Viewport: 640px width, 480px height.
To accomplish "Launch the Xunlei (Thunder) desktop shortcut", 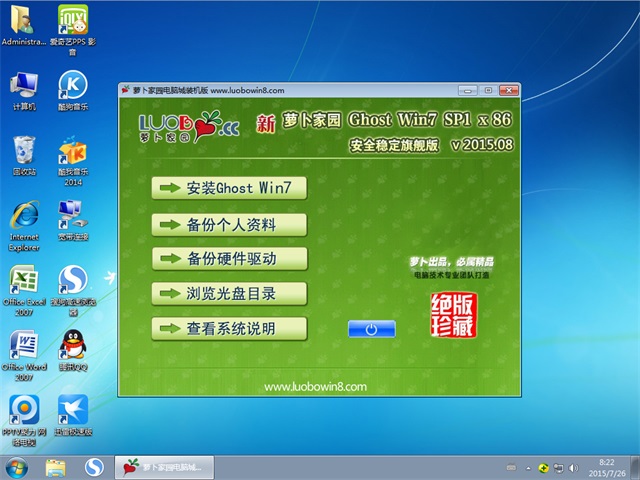I will pos(73,416).
